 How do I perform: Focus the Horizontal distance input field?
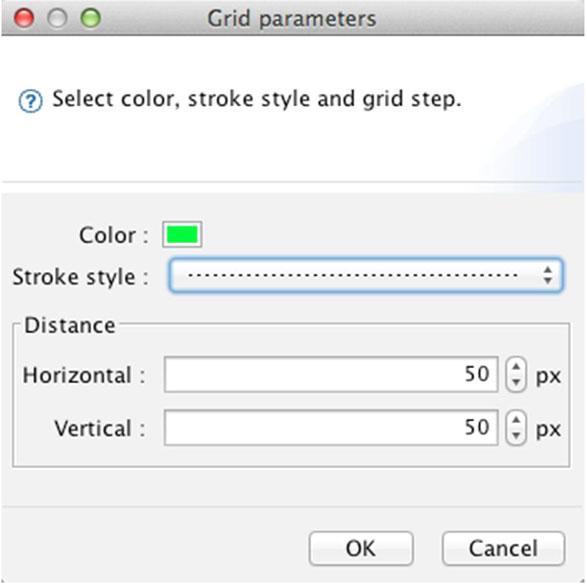[331, 374]
